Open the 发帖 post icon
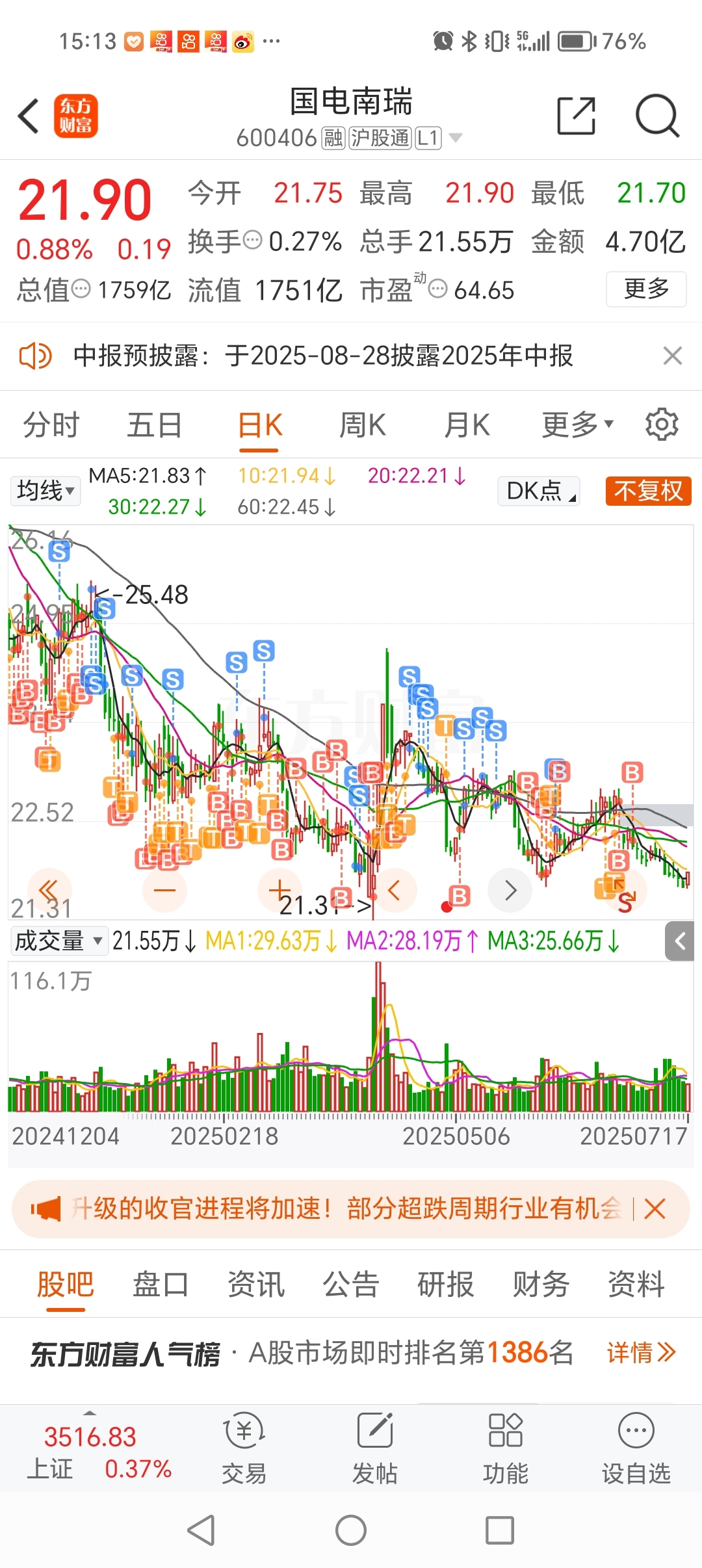This screenshot has height=1568, width=702. (374, 1449)
